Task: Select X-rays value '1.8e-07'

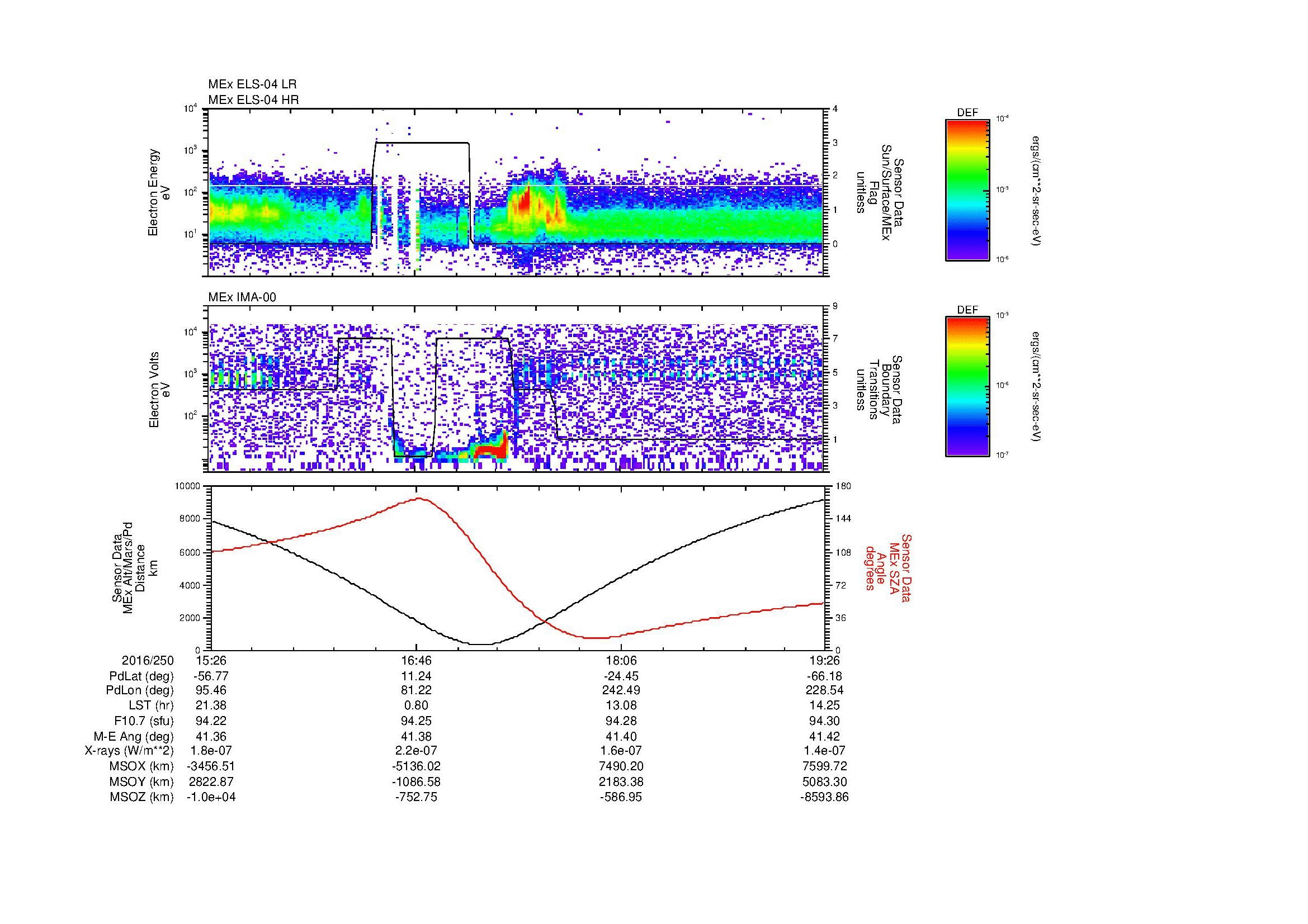Action: coord(211,751)
